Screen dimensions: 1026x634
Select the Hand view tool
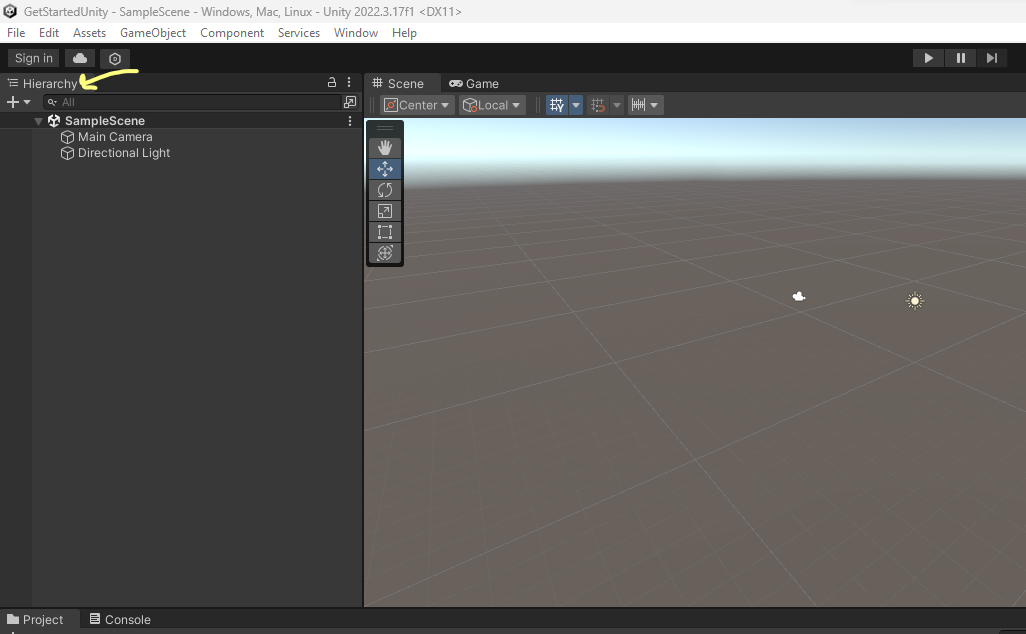385,148
